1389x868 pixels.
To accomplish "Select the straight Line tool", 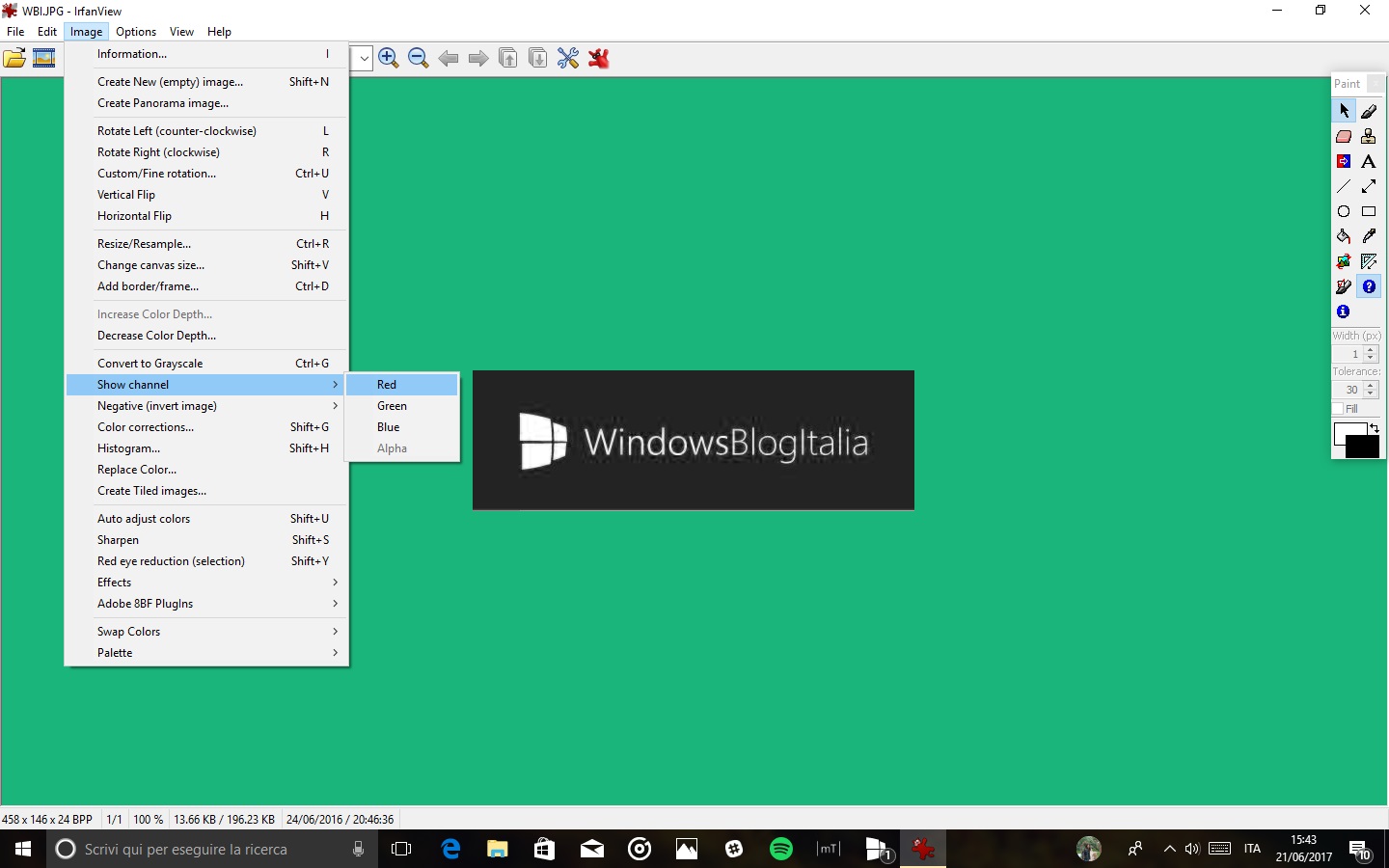I will click(1344, 186).
